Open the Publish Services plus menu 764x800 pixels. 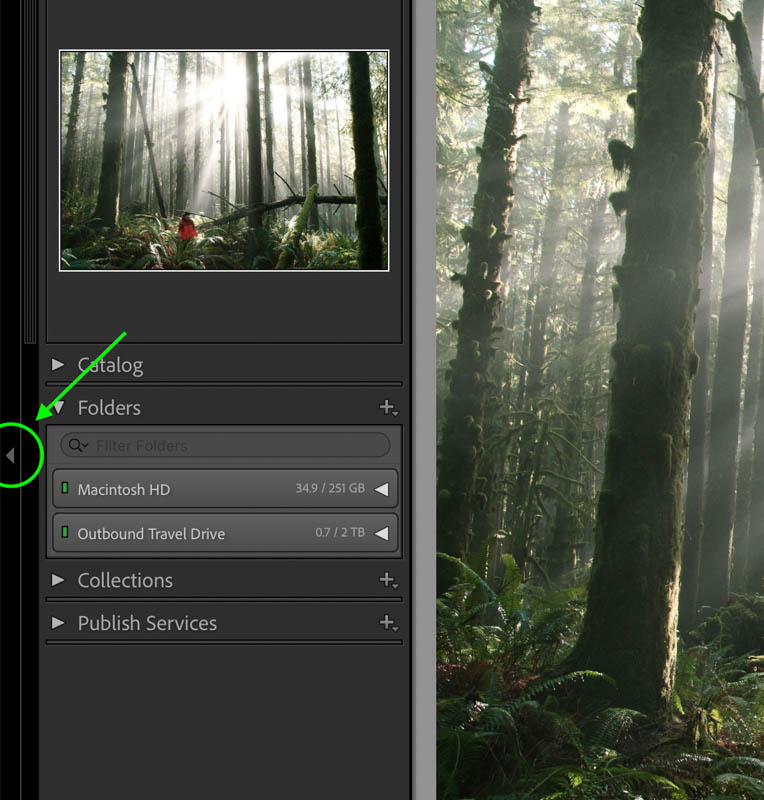pos(388,623)
